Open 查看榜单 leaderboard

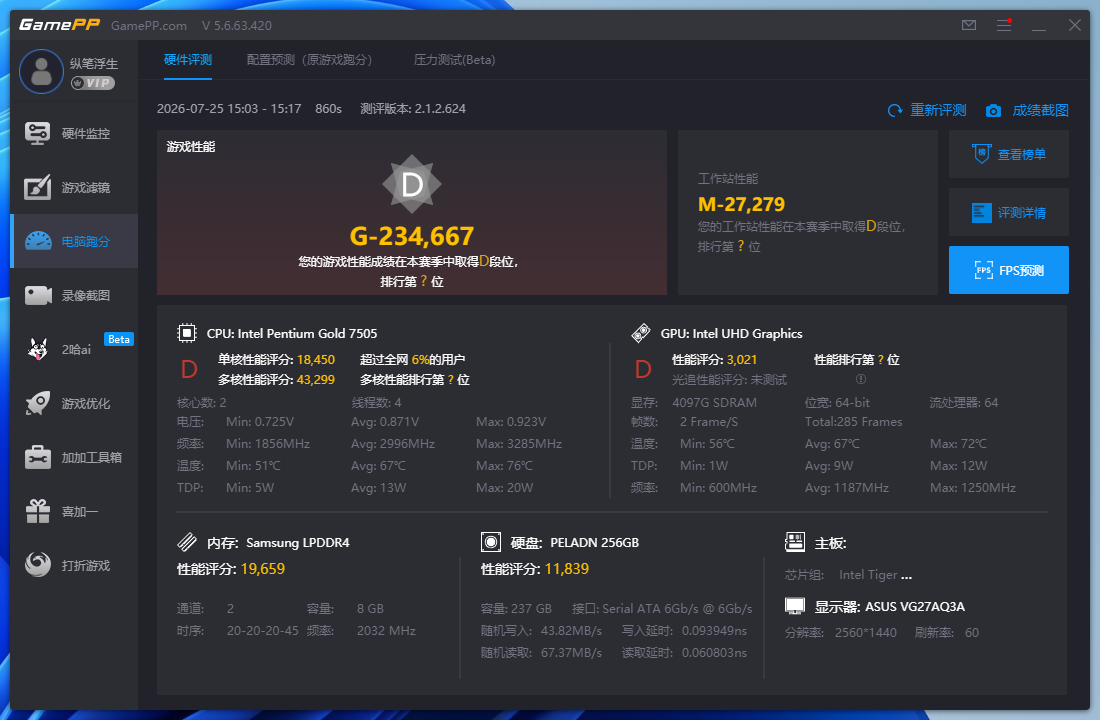(x=1009, y=154)
